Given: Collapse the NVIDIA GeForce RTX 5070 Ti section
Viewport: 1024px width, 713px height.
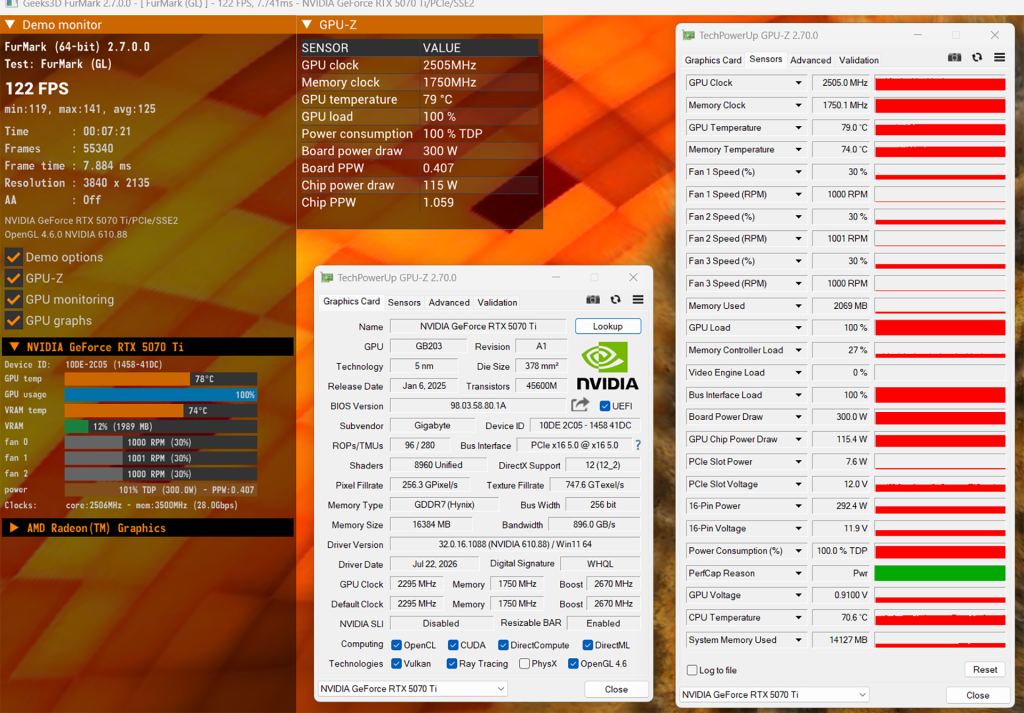Looking at the screenshot, I should point(14,347).
